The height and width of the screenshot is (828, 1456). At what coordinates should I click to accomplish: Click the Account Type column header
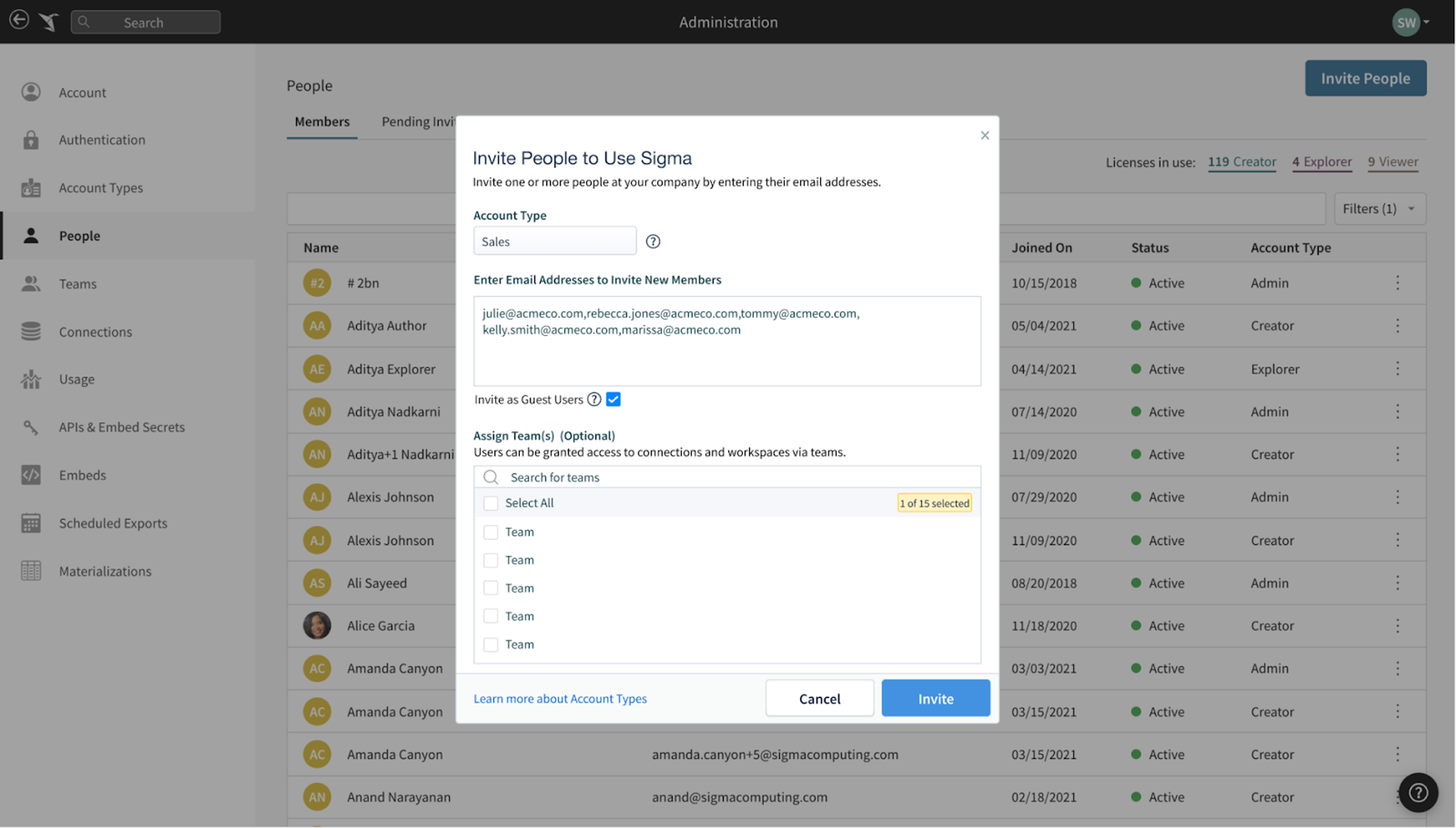coord(1291,248)
